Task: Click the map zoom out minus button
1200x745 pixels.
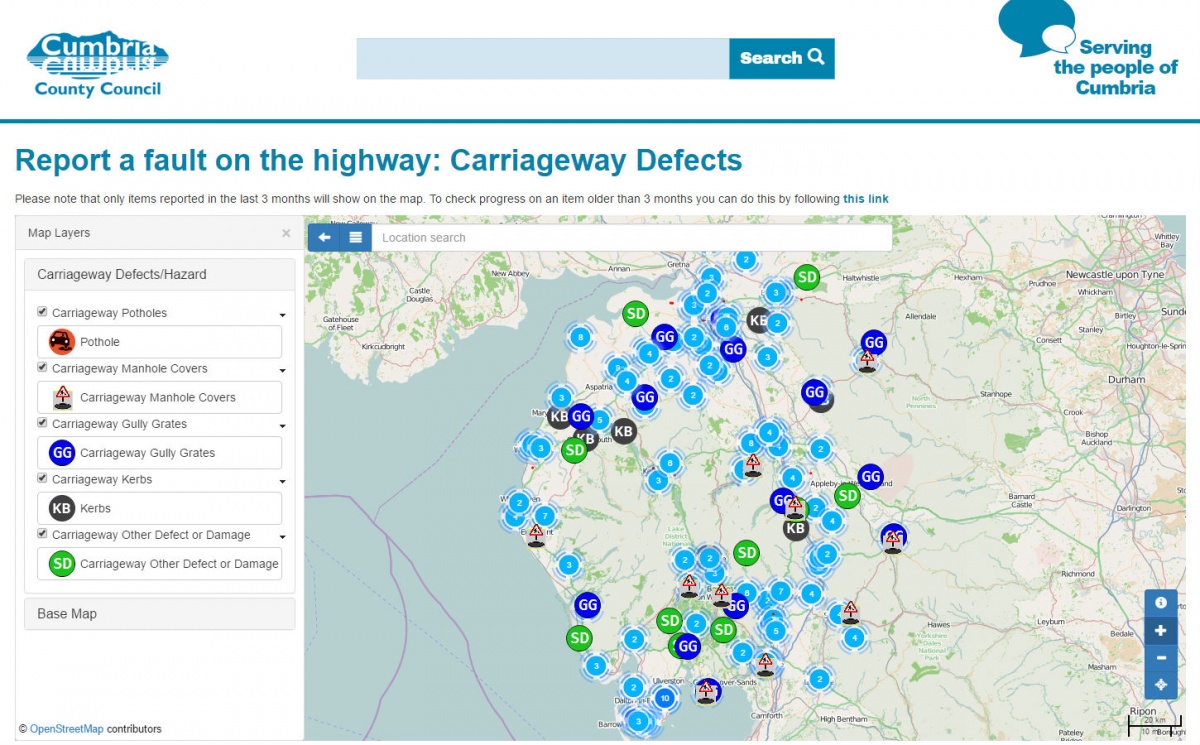Action: 1160,658
